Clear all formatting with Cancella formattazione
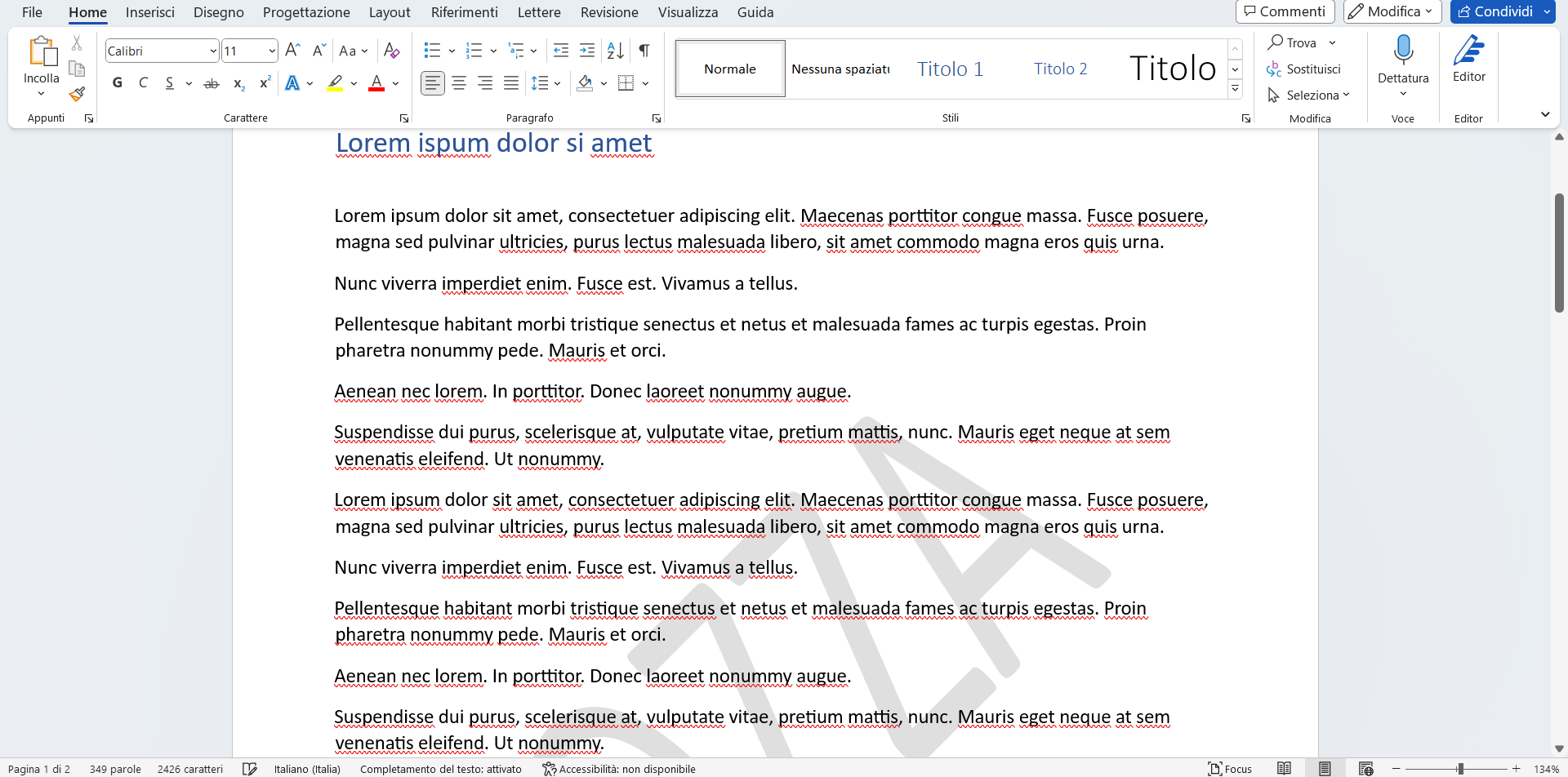Screen dimensions: 1568x777 [391, 50]
